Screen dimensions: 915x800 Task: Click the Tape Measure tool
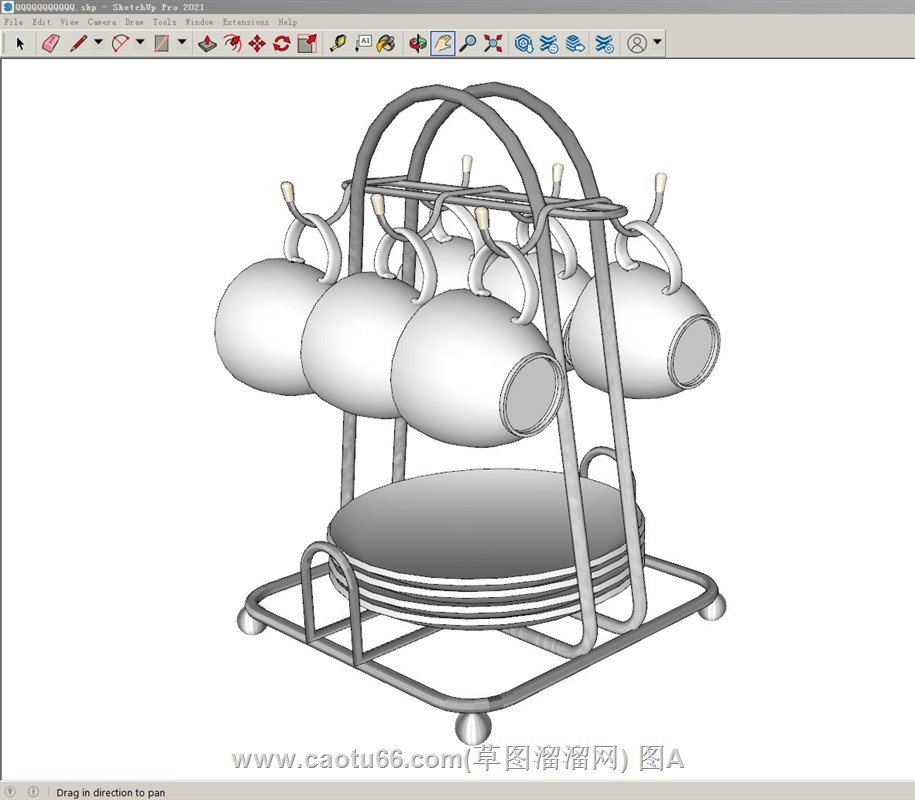pyautogui.click(x=338, y=44)
